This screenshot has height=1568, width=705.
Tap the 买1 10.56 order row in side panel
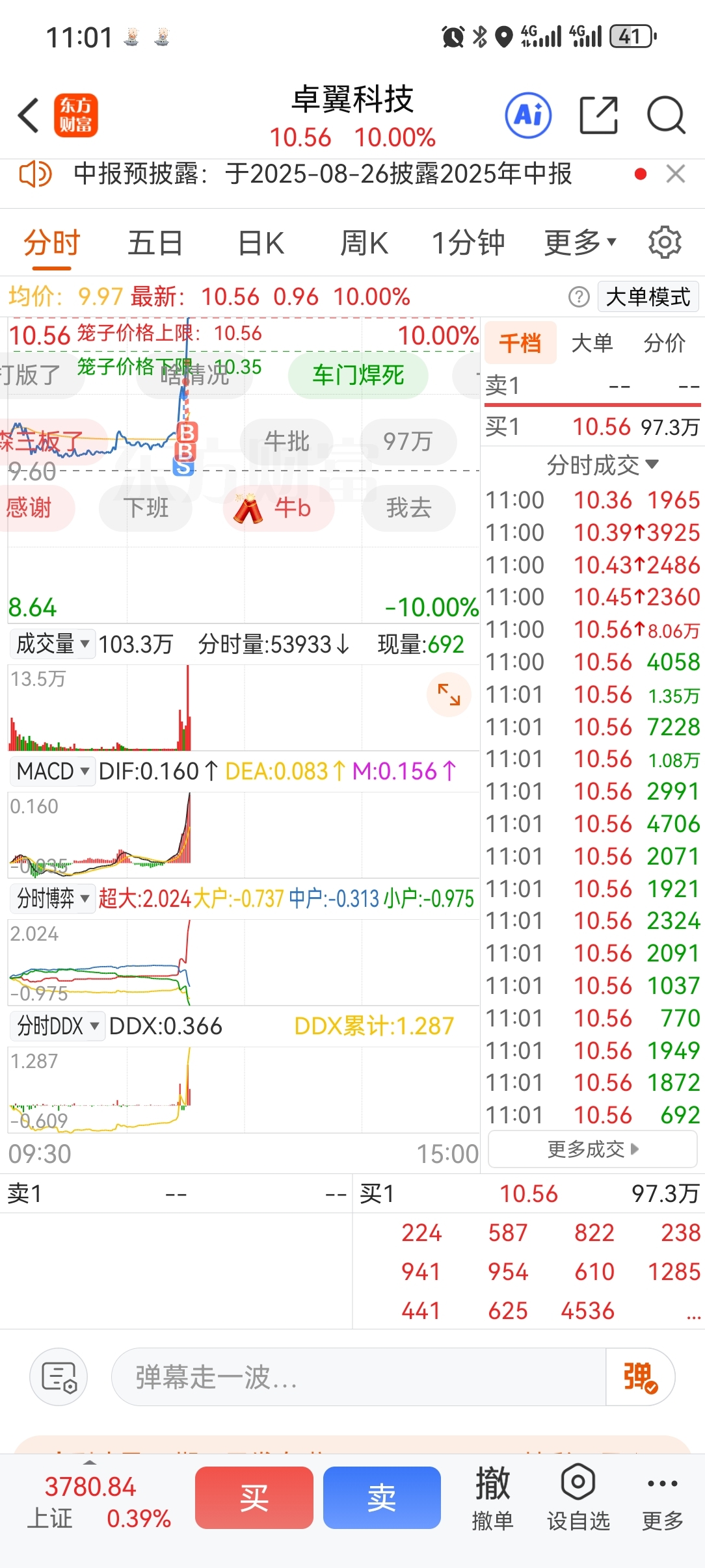592,426
